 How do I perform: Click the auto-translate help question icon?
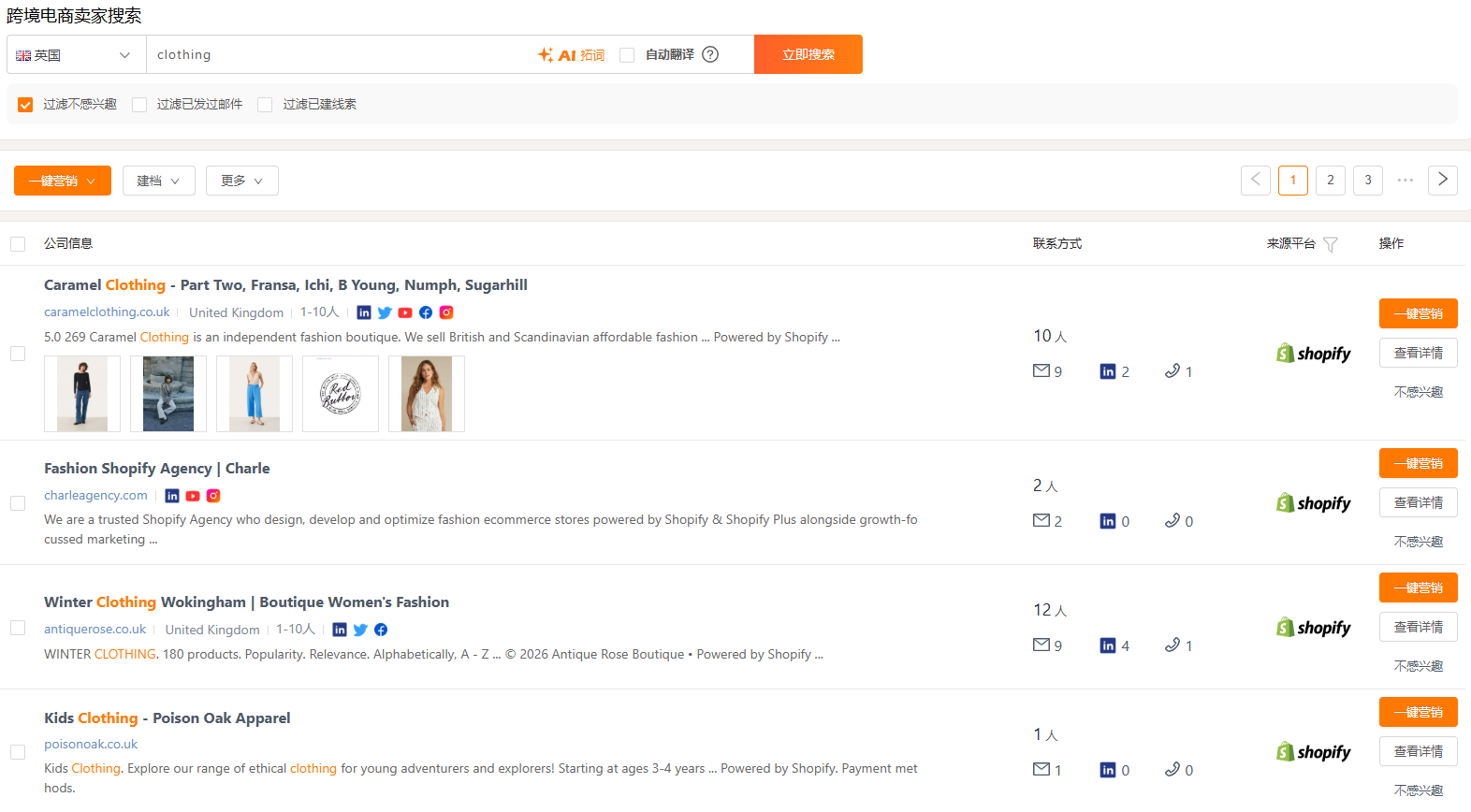(710, 54)
